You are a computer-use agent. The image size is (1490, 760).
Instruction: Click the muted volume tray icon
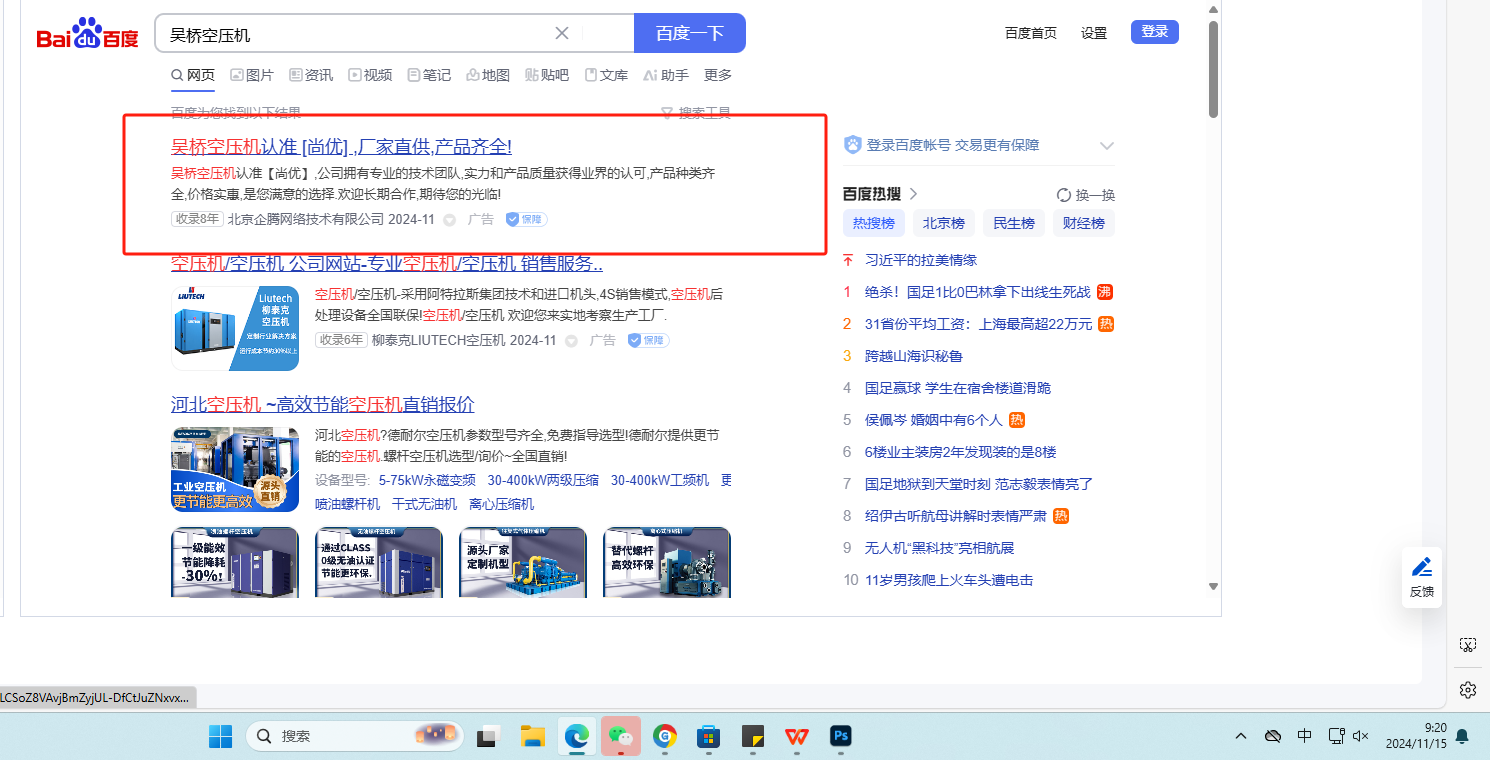tap(1360, 736)
